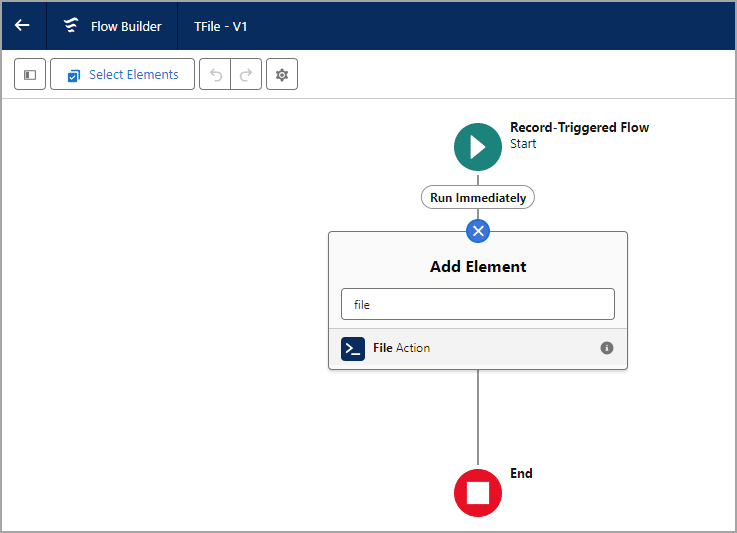Select the File Action result
The image size is (737, 533).
(x=478, y=348)
